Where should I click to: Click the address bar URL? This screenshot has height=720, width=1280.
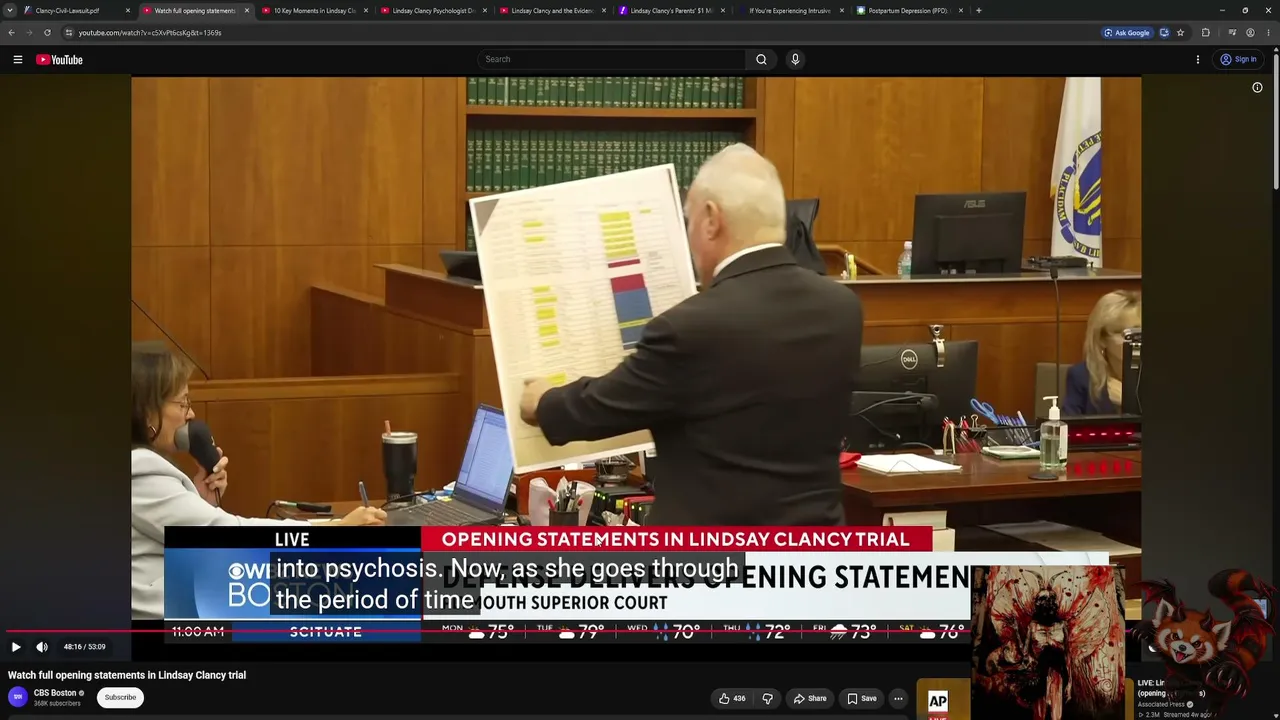pyautogui.click(x=150, y=32)
